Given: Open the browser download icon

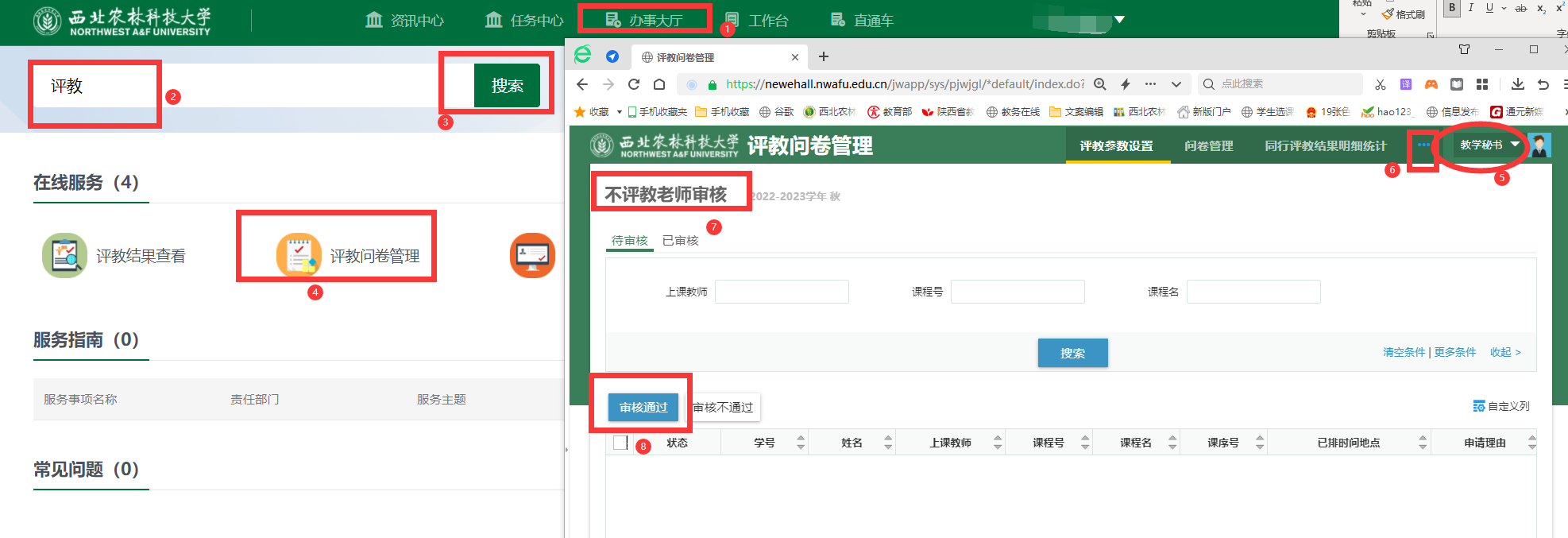Looking at the screenshot, I should click(x=1517, y=84).
